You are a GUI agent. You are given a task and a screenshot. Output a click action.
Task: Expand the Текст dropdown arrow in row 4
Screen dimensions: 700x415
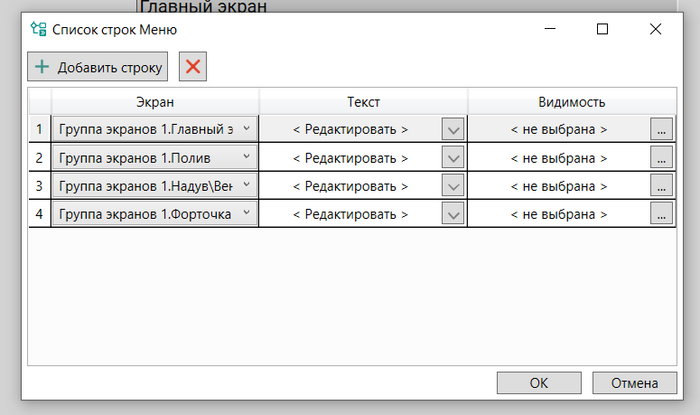click(453, 213)
